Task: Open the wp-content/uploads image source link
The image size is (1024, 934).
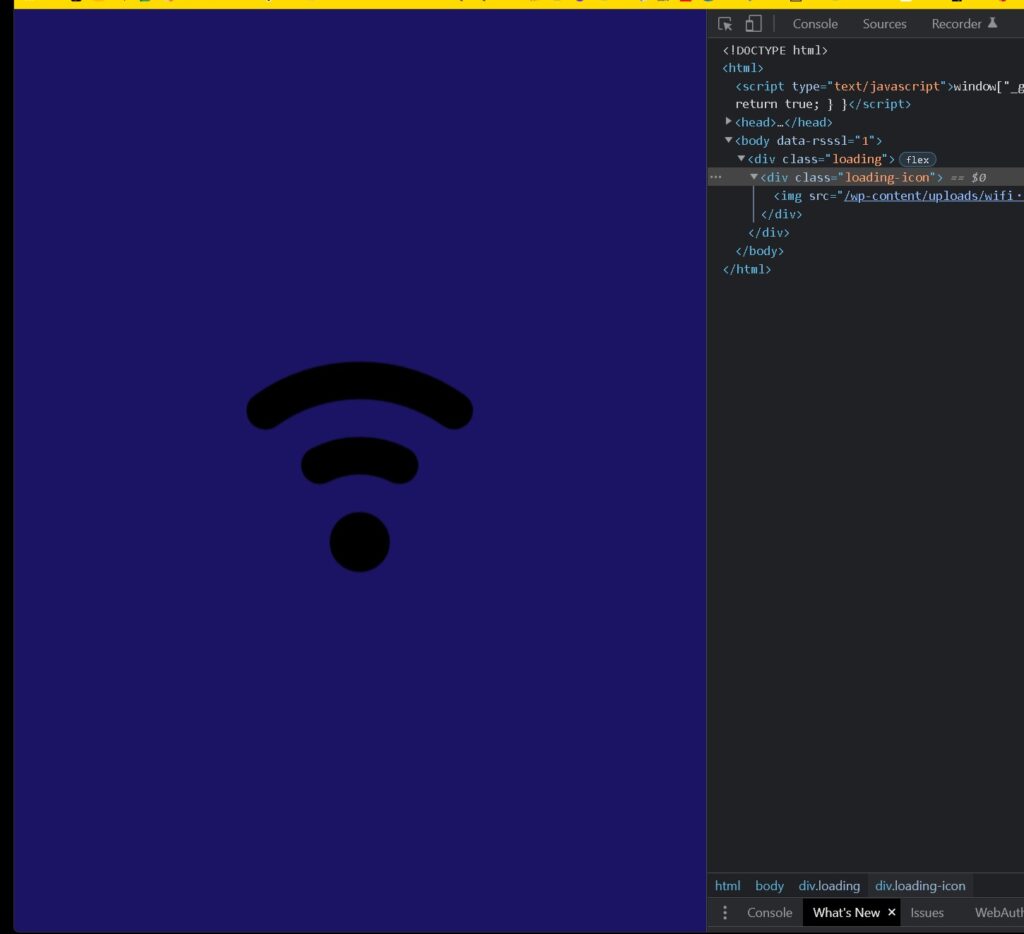Action: 932,196
